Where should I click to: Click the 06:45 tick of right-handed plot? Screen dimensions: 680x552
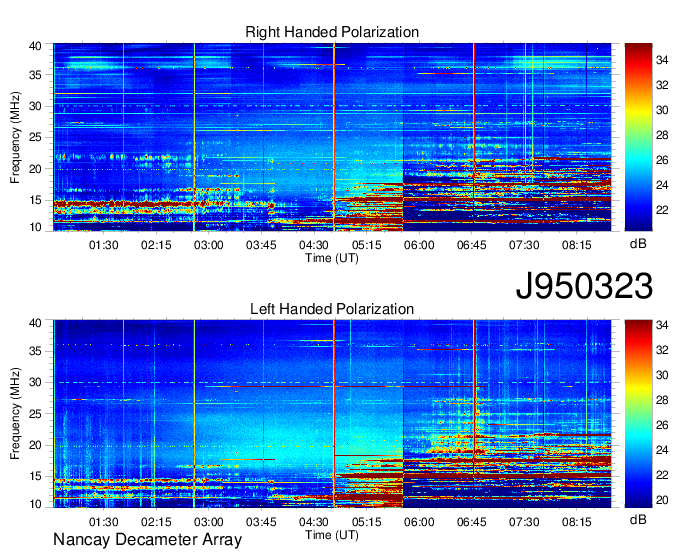(x=471, y=245)
